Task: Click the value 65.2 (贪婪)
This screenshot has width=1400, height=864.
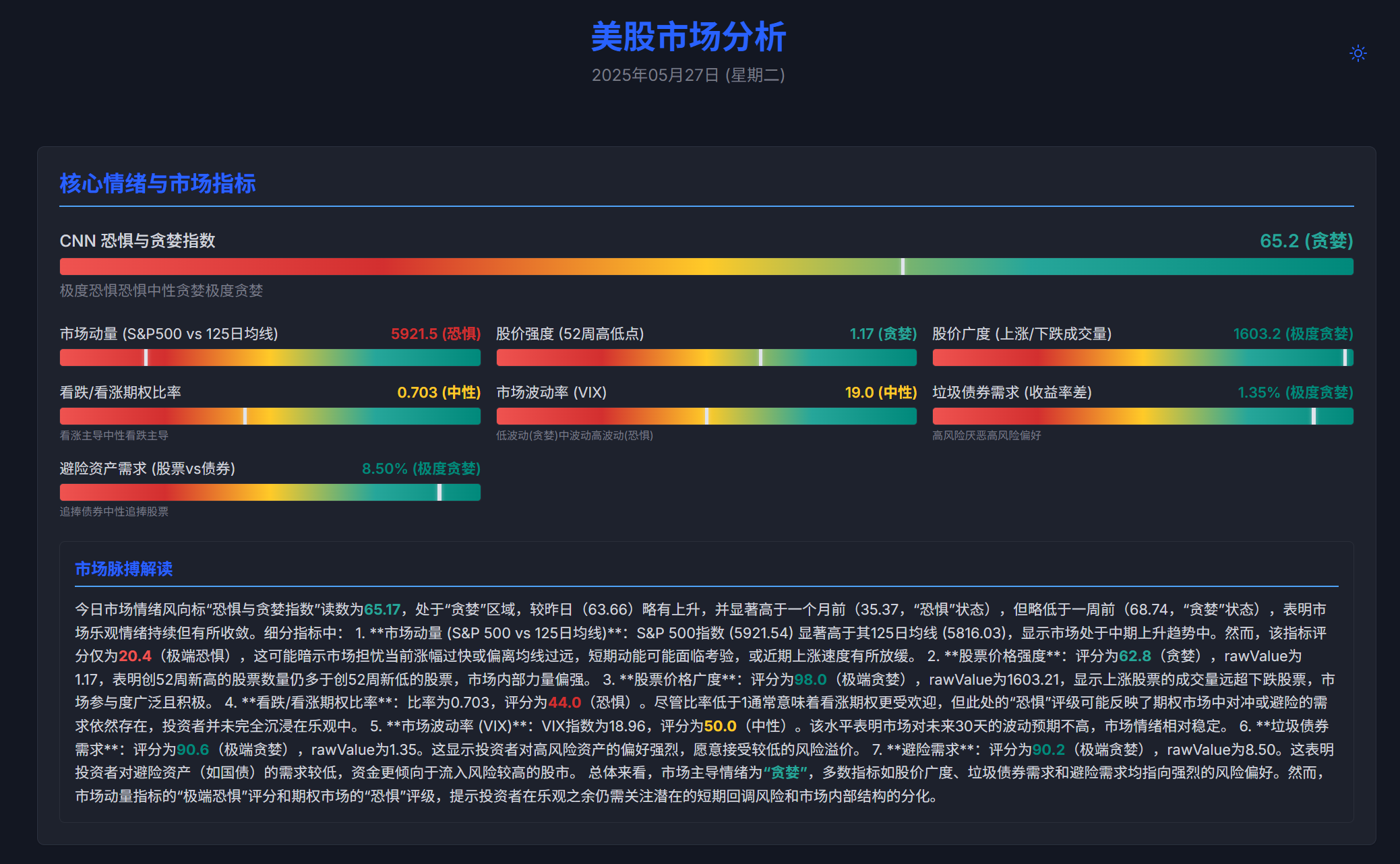Action: 1306,241
